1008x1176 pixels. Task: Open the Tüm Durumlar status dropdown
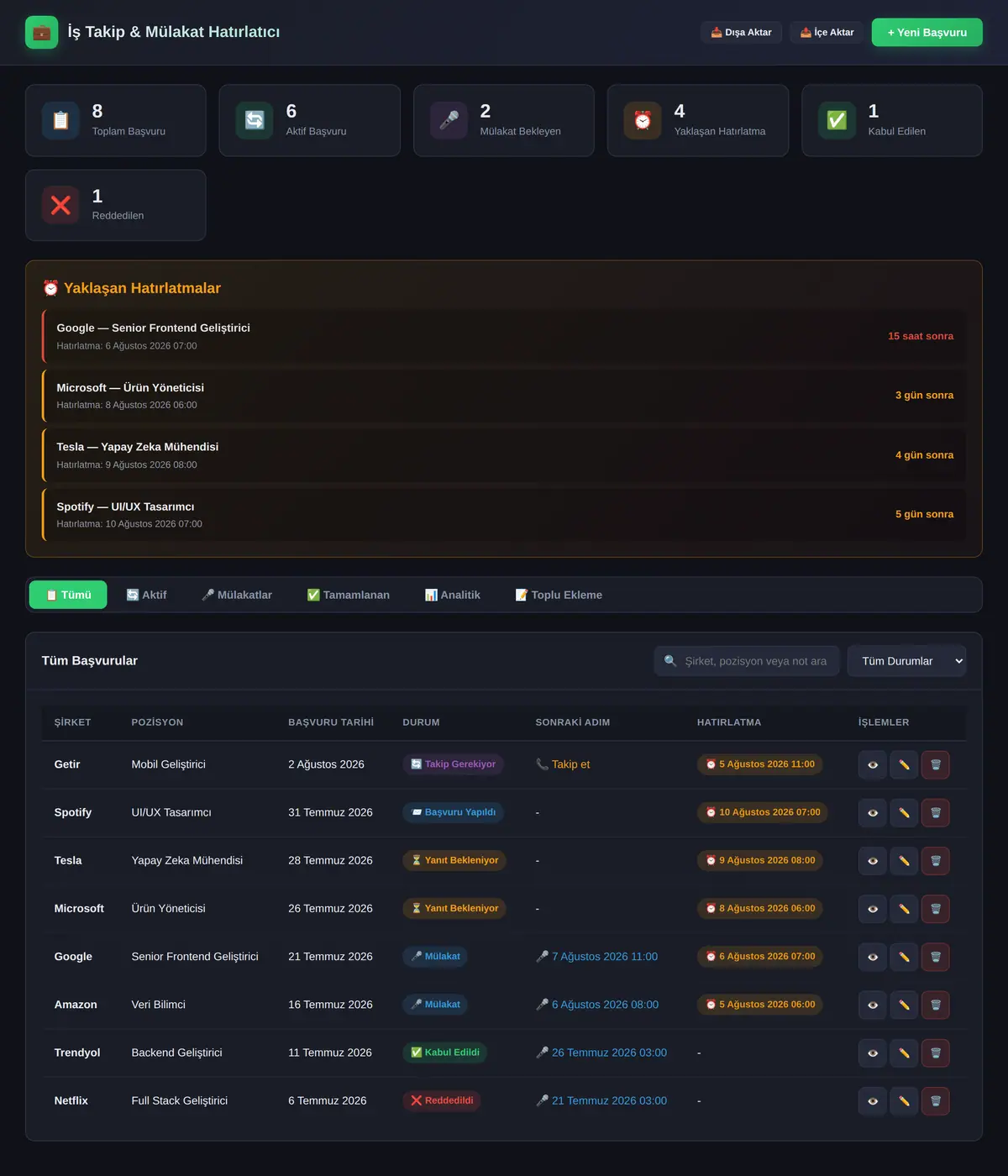point(906,661)
